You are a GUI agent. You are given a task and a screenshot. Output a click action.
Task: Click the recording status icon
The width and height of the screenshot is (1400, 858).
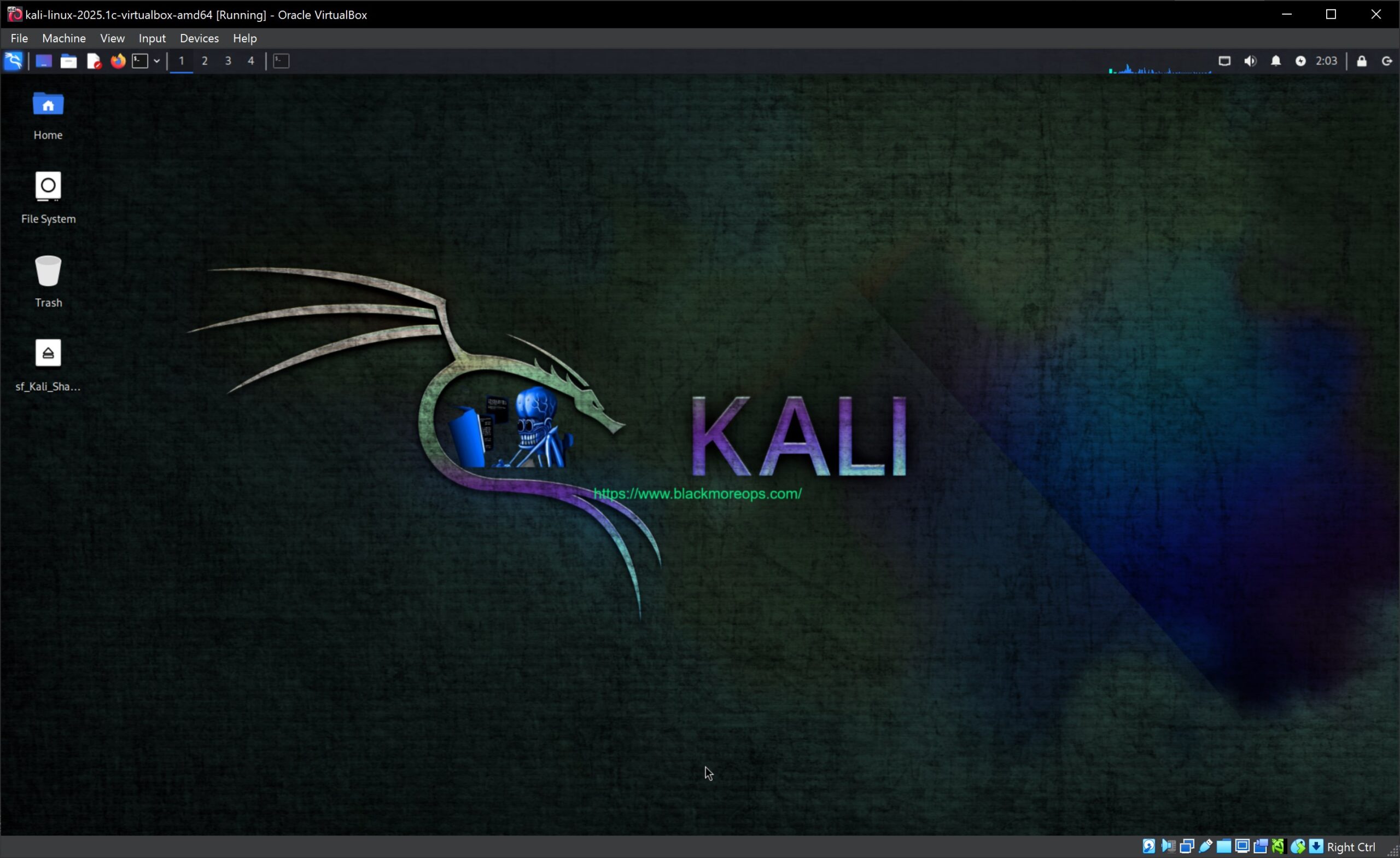tap(1260, 847)
